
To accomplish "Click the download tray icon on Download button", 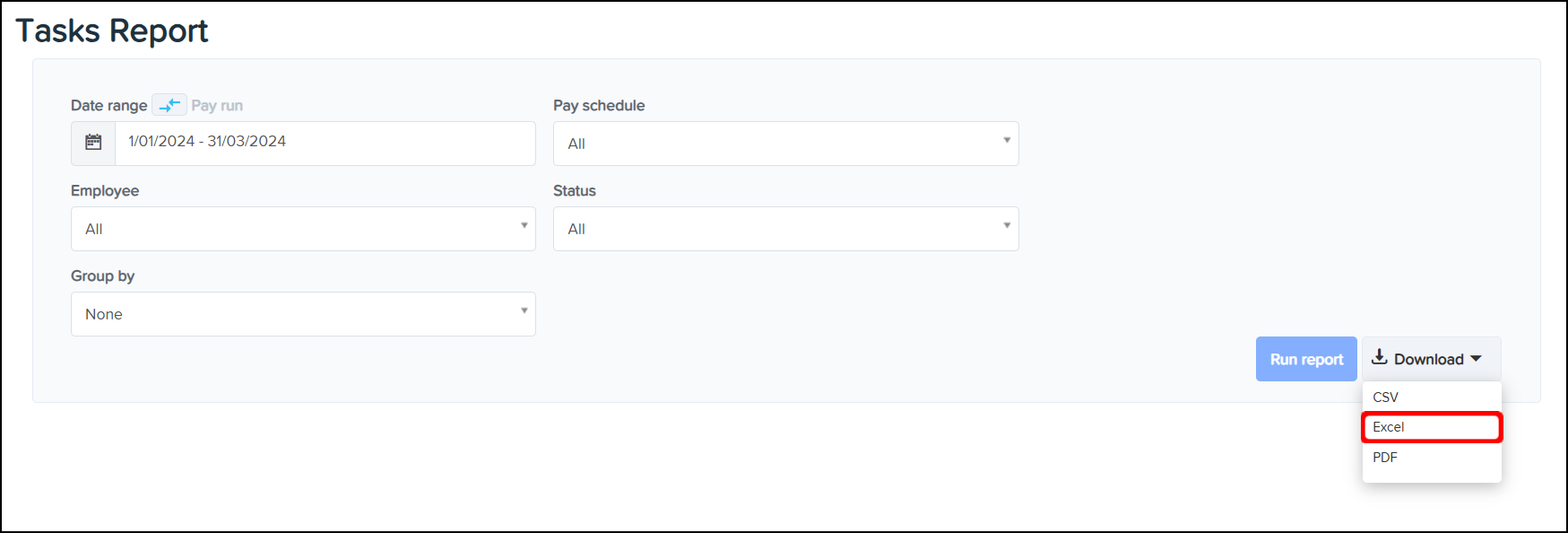I will coord(1380,357).
